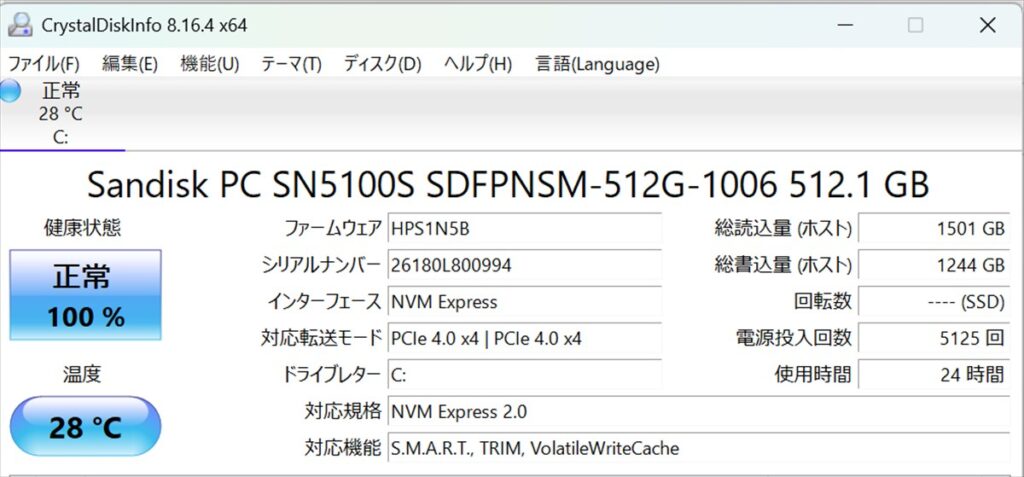This screenshot has width=1024, height=477.
Task: Click the ドライブレター label
Action: 331,375
